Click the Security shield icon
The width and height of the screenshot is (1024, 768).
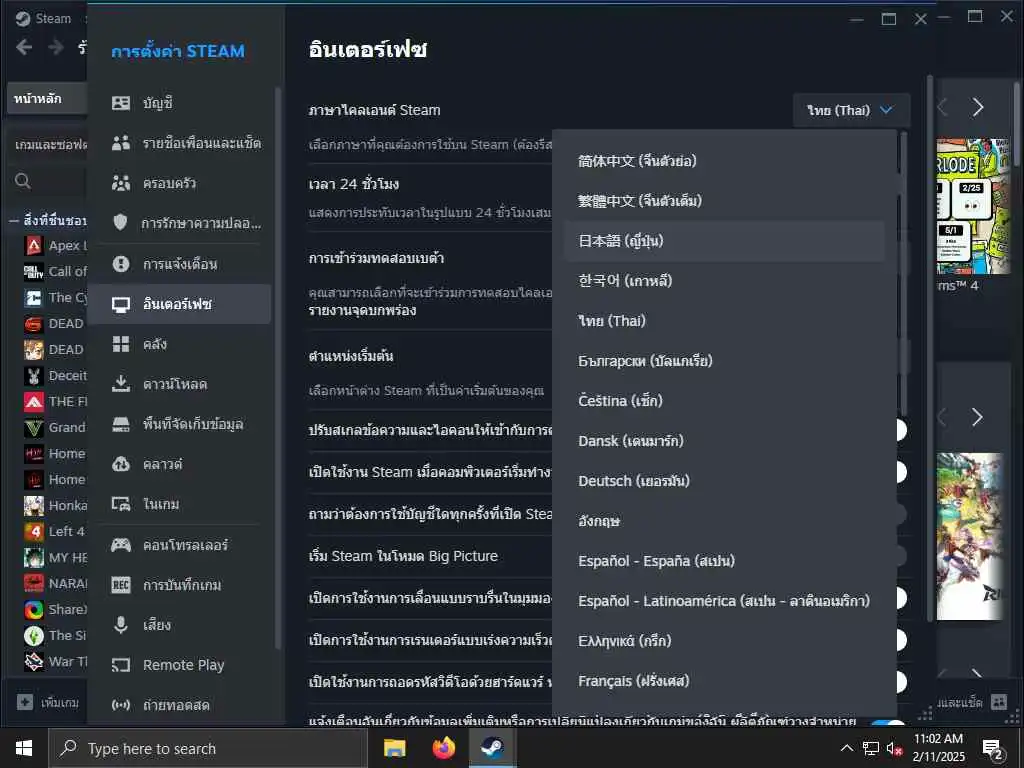(121, 223)
